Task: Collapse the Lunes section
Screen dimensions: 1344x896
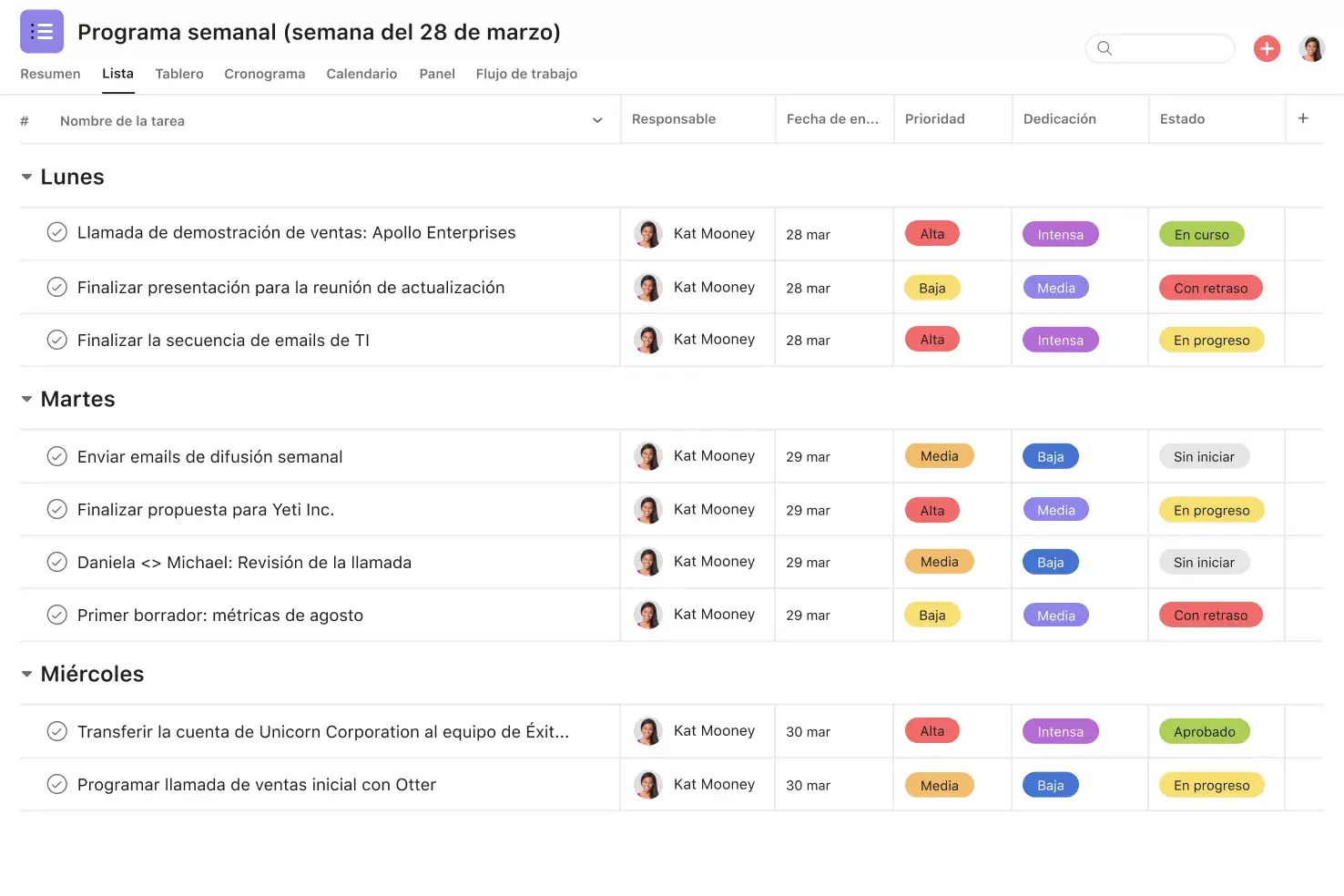Action: pyautogui.click(x=25, y=177)
